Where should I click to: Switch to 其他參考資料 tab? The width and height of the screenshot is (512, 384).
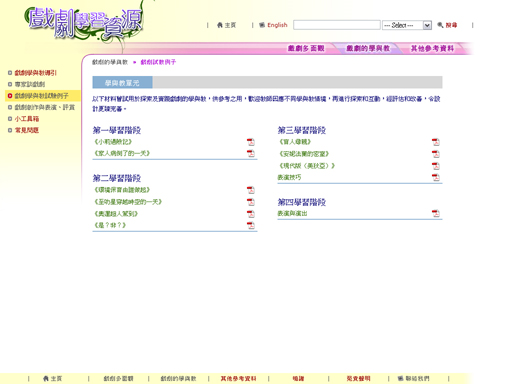pyautogui.click(x=432, y=49)
